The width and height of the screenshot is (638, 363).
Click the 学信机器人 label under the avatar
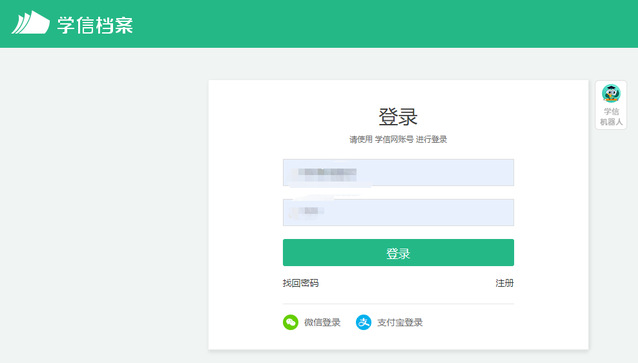click(x=611, y=117)
